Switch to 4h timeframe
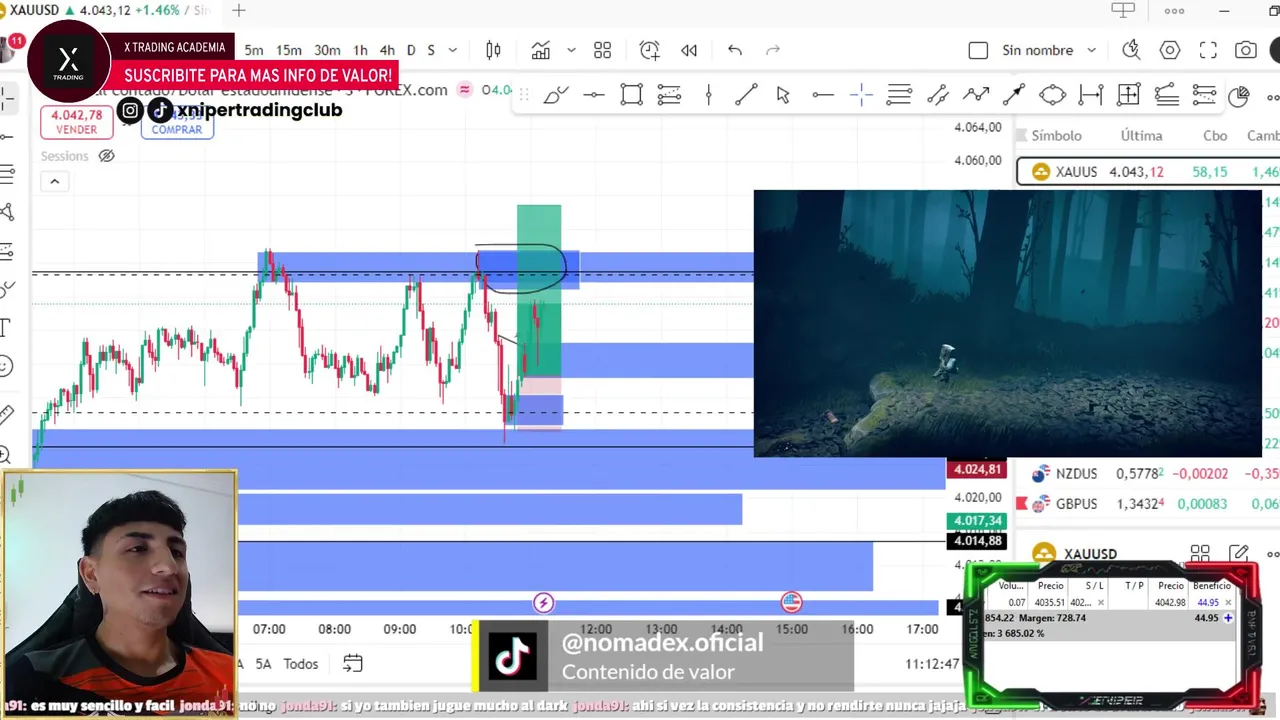 click(x=387, y=50)
